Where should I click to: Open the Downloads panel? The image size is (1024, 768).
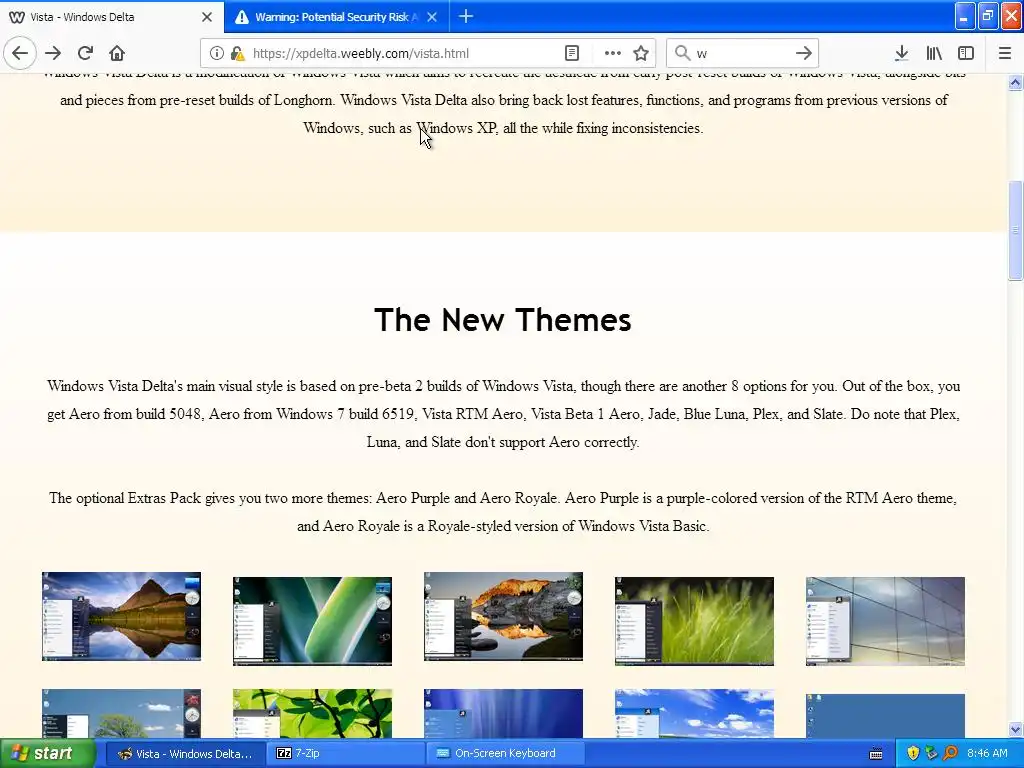click(901, 53)
